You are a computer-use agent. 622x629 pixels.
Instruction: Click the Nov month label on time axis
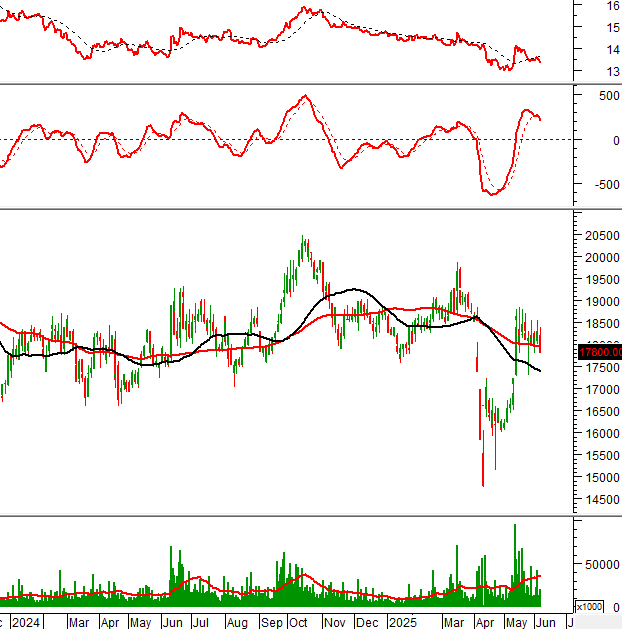(x=335, y=622)
